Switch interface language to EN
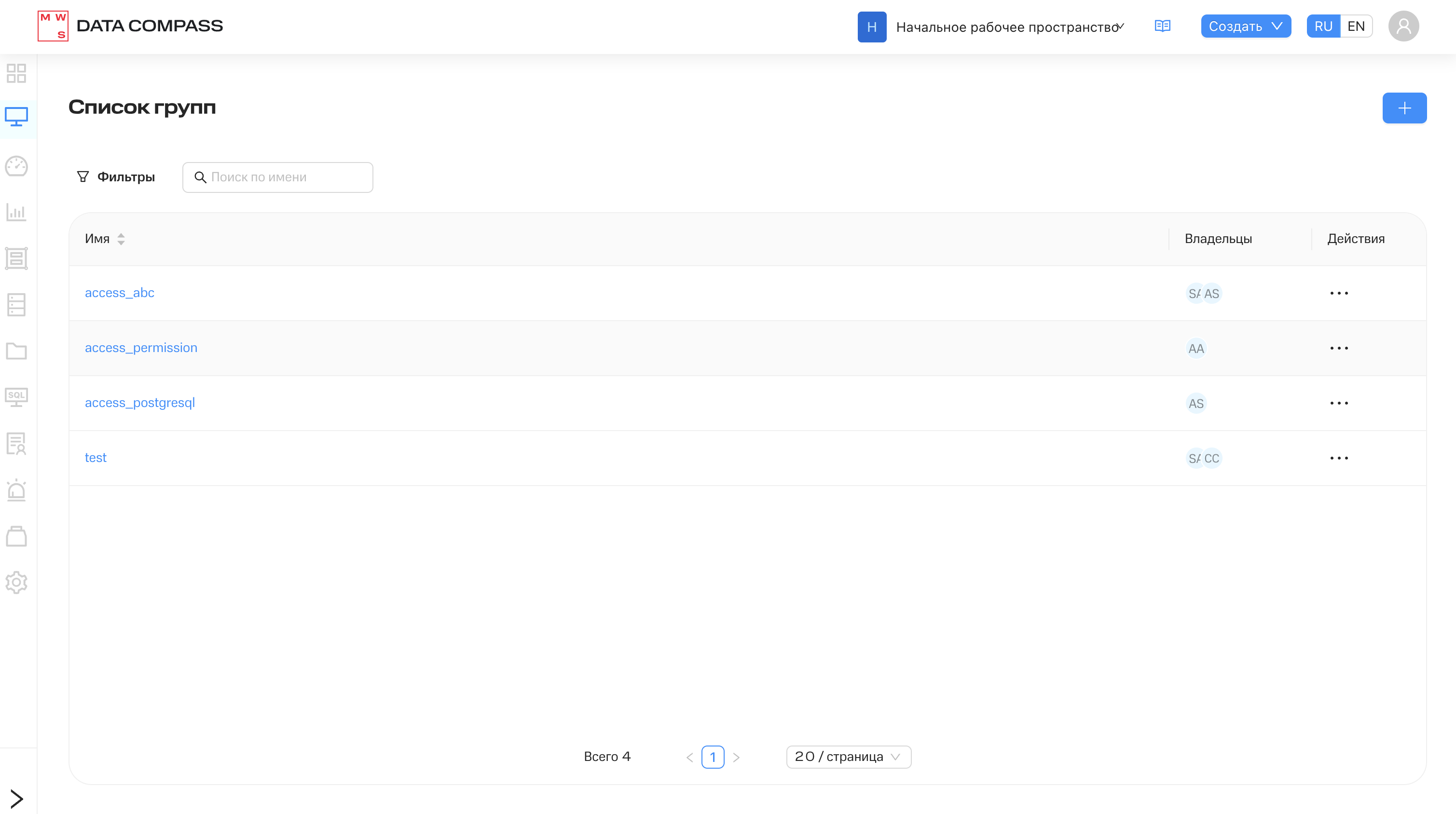 1356,26
